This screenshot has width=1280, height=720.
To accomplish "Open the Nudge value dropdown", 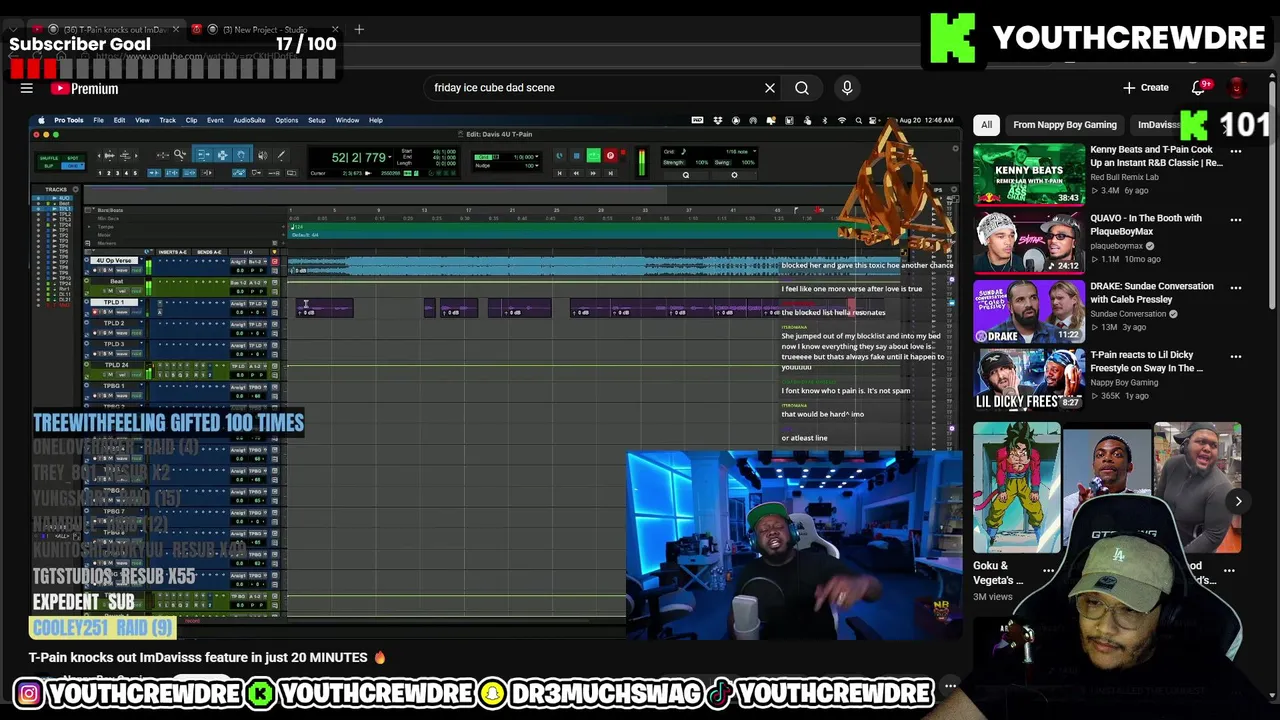I will pyautogui.click(x=537, y=165).
